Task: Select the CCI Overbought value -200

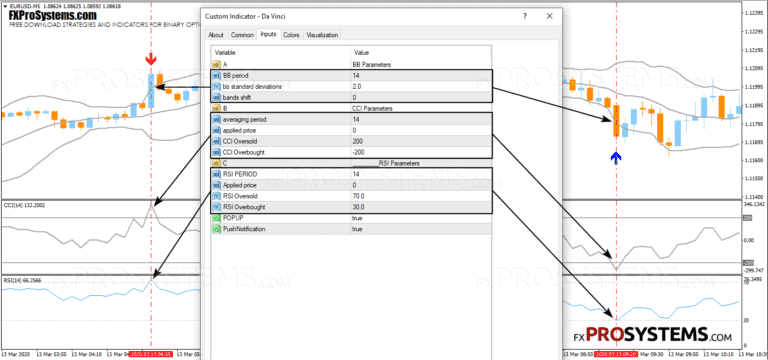Action: tap(420, 152)
